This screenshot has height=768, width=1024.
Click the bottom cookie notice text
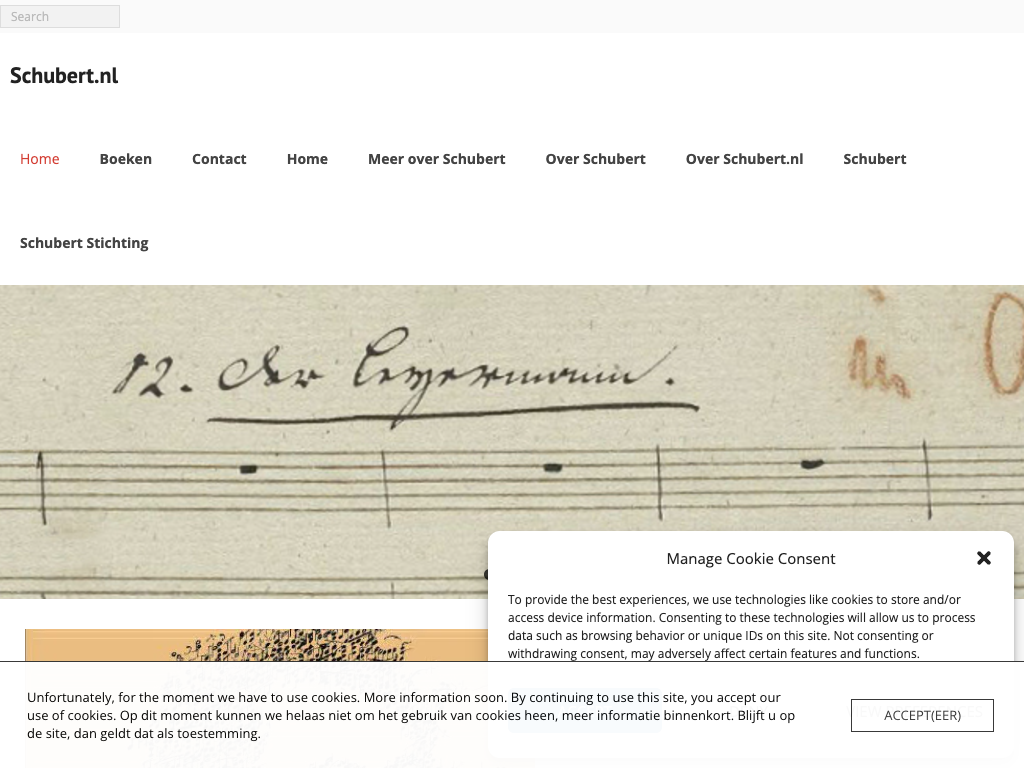(411, 715)
